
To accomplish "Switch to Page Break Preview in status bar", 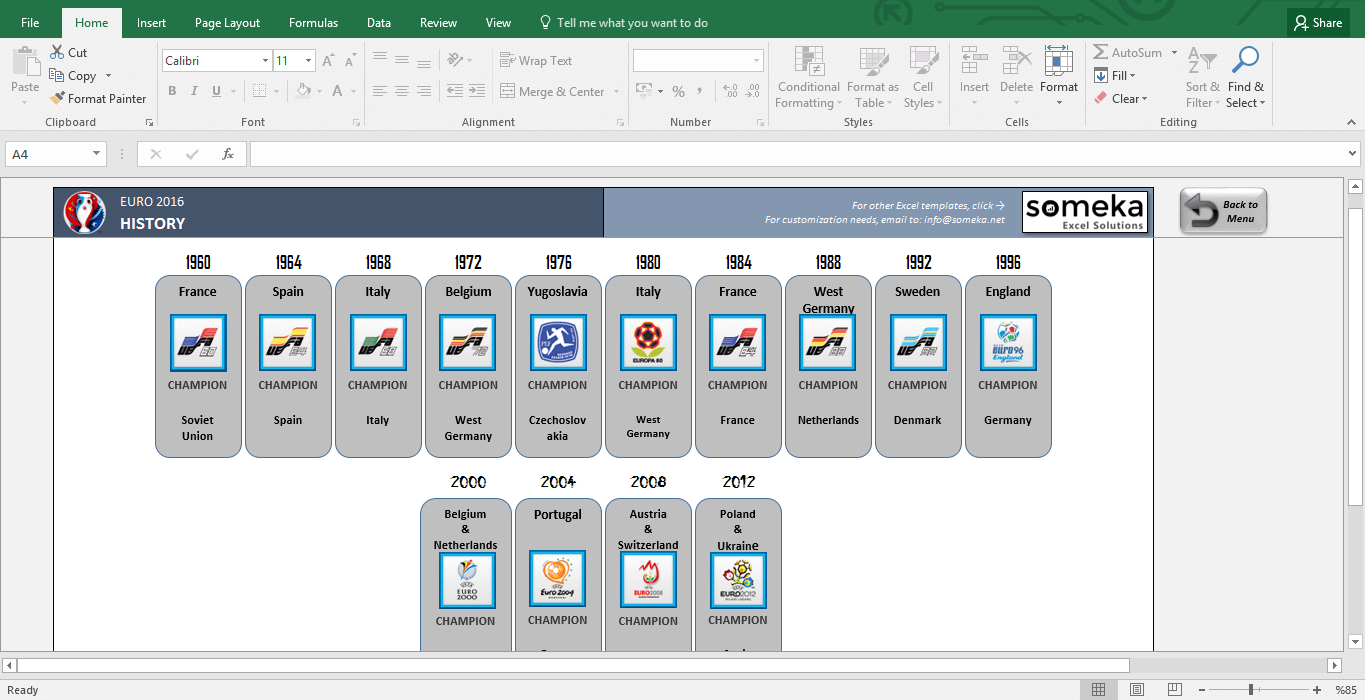I will tap(1174, 690).
